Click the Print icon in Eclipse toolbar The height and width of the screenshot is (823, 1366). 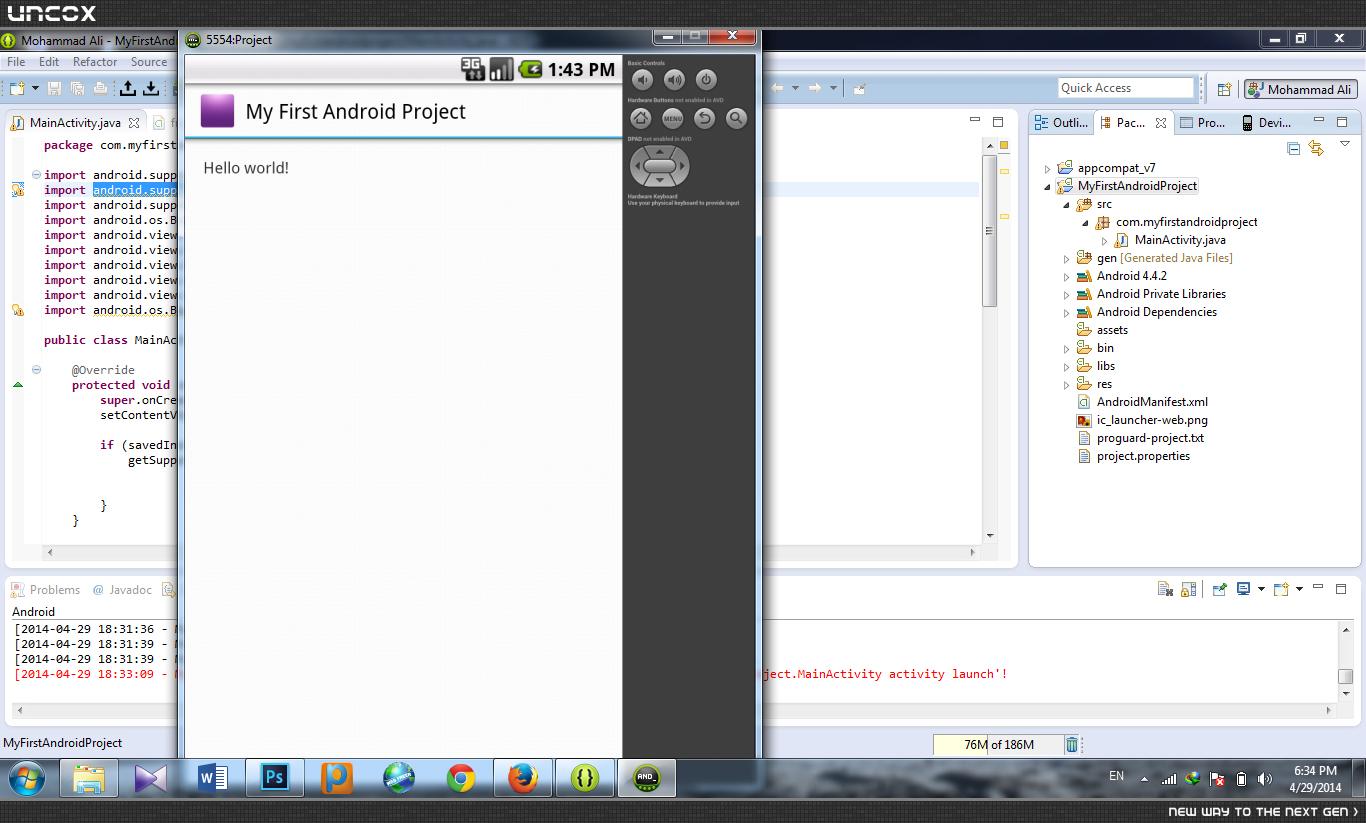click(x=100, y=89)
